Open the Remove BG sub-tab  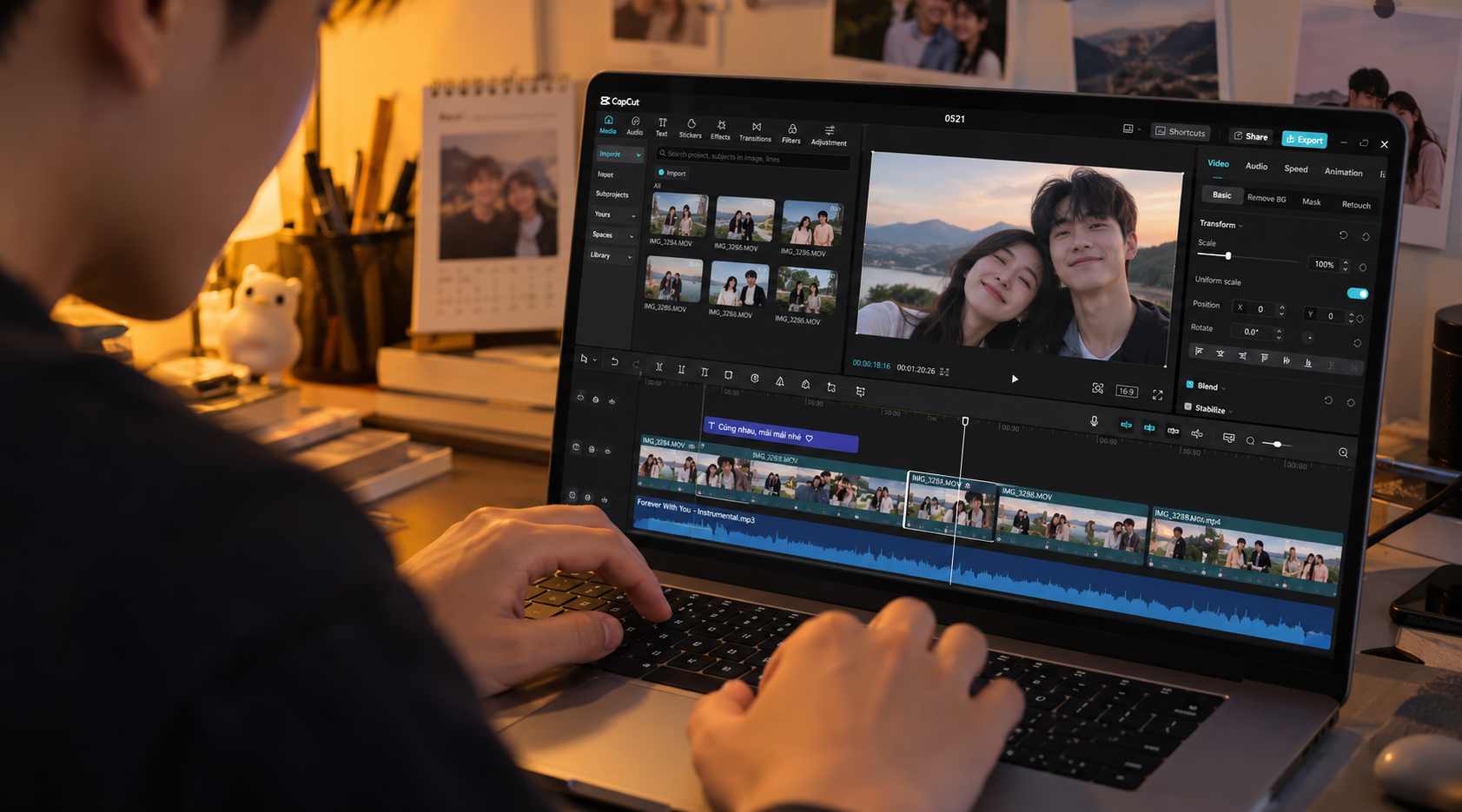coord(1267,198)
